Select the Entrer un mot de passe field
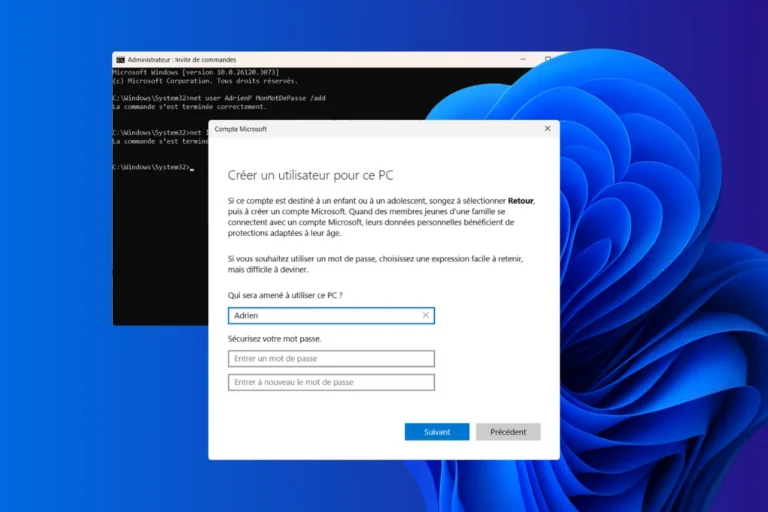This screenshot has height=512, width=768. [x=331, y=359]
